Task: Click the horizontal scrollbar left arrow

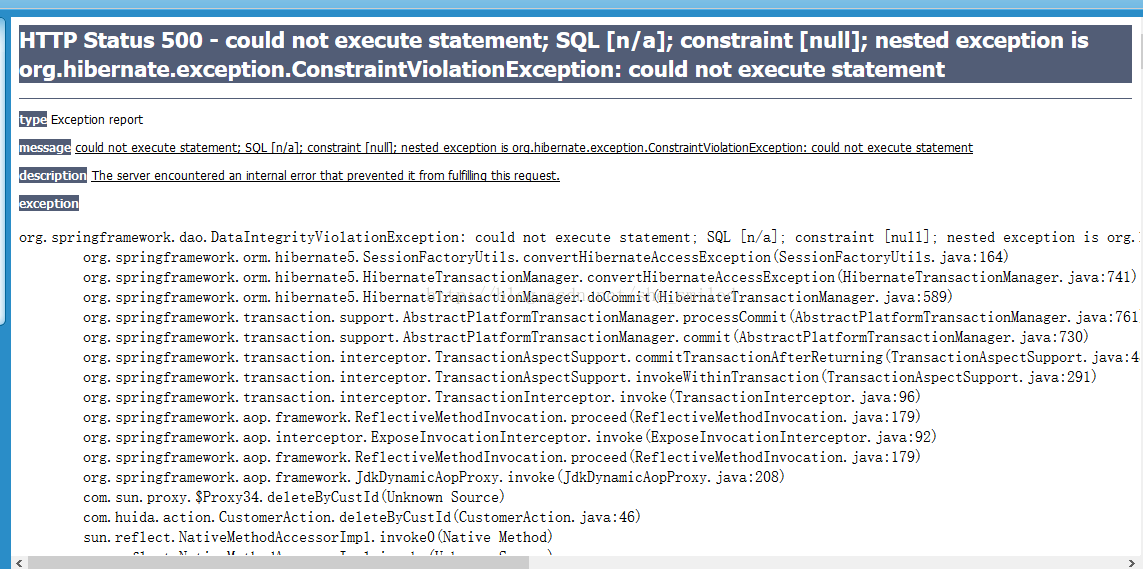Action: coord(18,562)
